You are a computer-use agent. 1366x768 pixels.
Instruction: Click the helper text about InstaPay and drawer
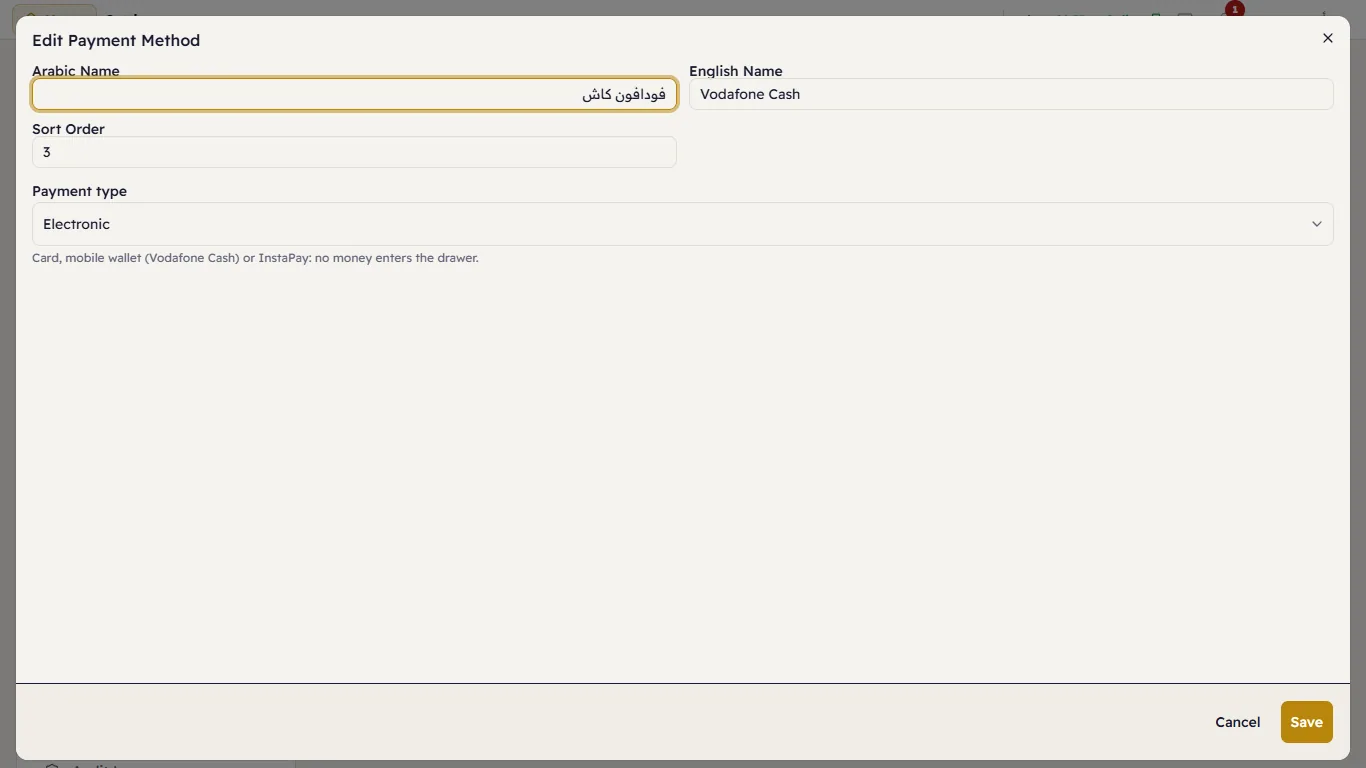point(255,258)
